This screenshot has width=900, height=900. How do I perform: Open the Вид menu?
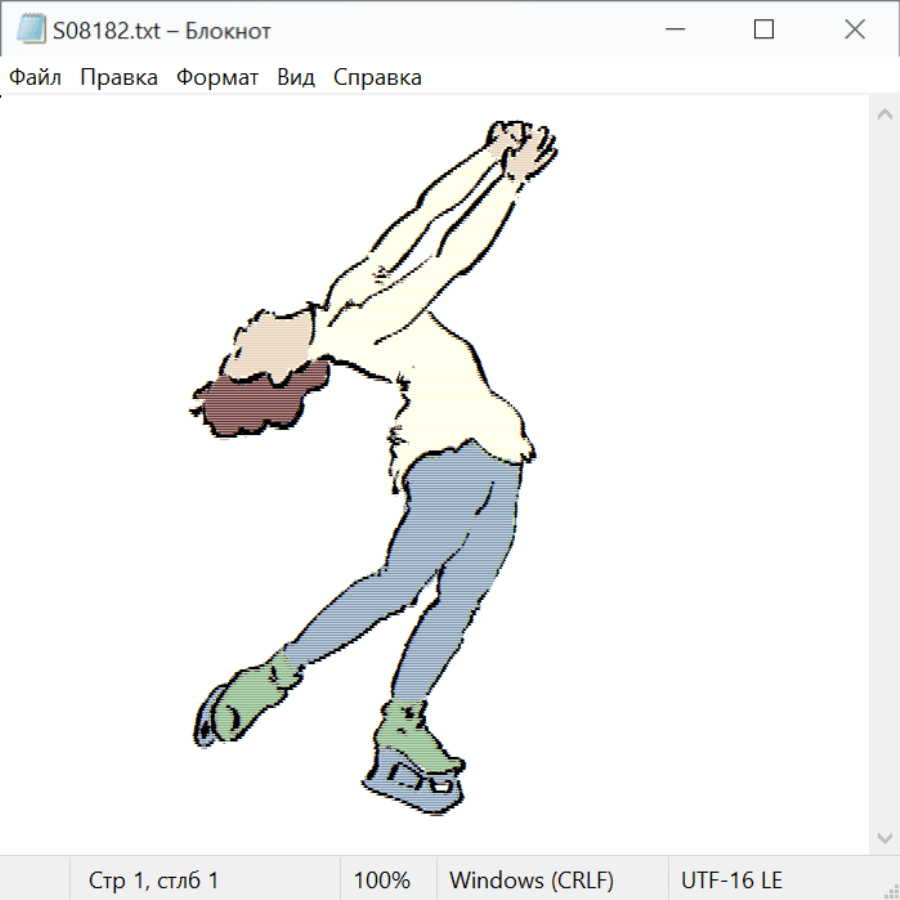tap(295, 78)
